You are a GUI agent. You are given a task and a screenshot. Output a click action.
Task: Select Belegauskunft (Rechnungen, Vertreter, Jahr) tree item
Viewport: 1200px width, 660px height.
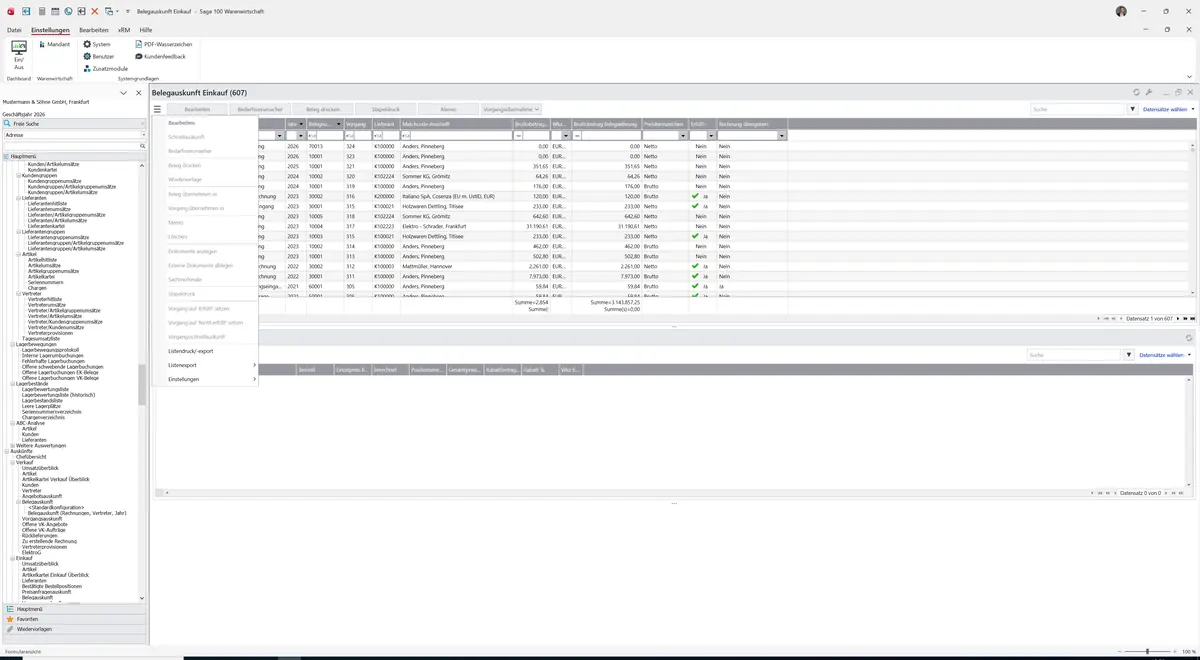click(x=77, y=513)
